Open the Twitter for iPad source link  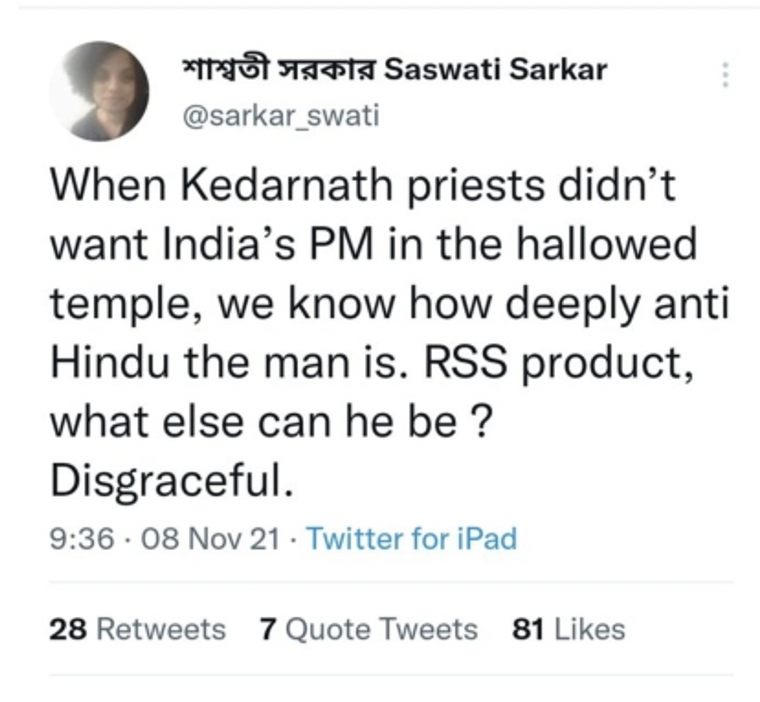412,539
